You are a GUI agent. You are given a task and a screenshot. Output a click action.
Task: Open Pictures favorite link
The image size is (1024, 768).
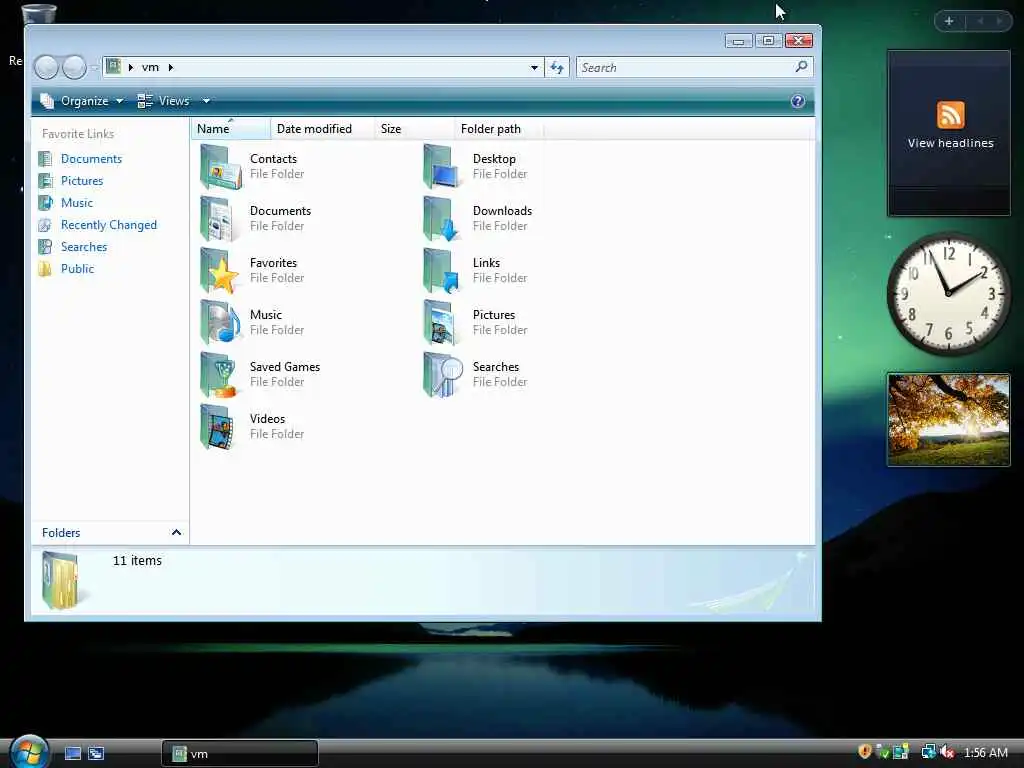(82, 181)
